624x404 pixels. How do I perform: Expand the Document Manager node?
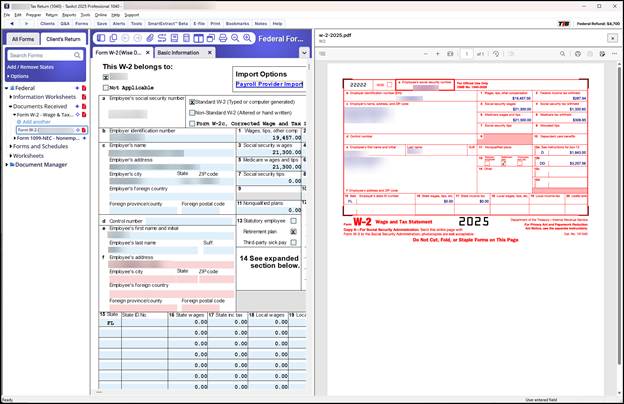point(7,164)
